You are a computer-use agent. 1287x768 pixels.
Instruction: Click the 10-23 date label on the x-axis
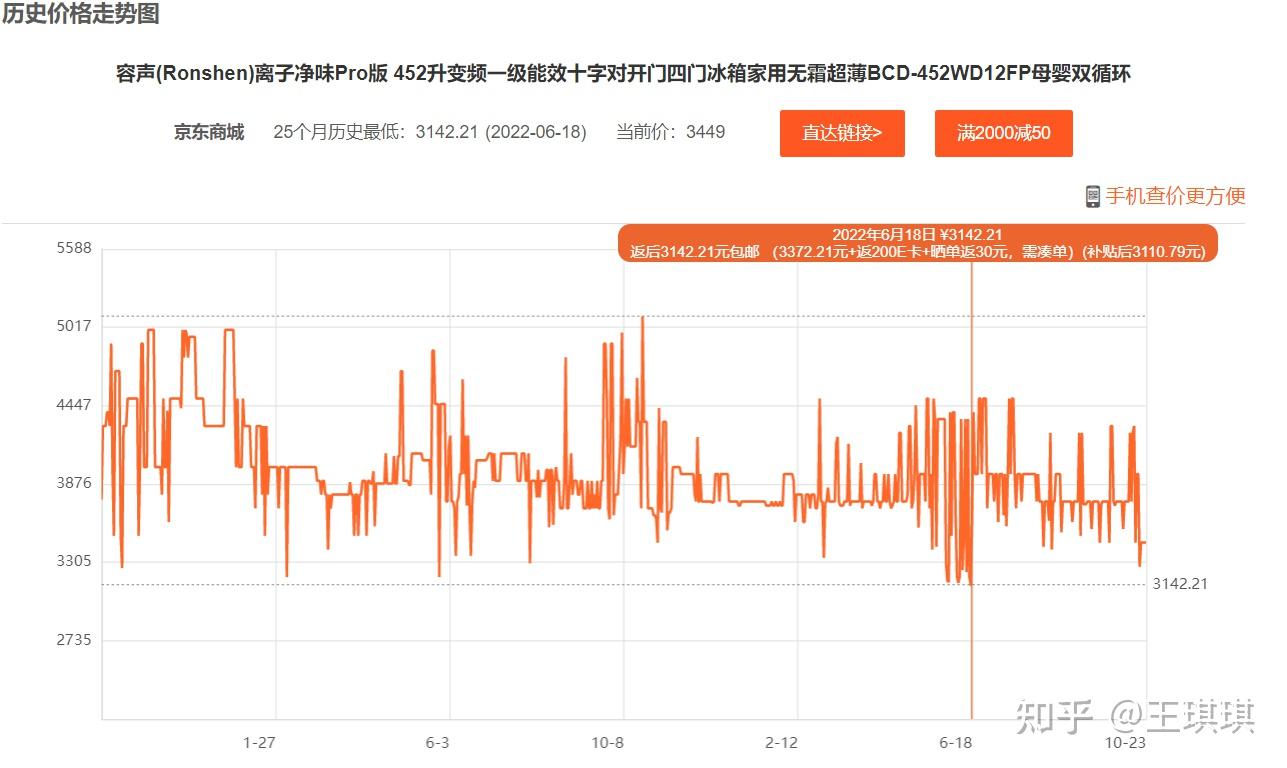[x=1125, y=743]
